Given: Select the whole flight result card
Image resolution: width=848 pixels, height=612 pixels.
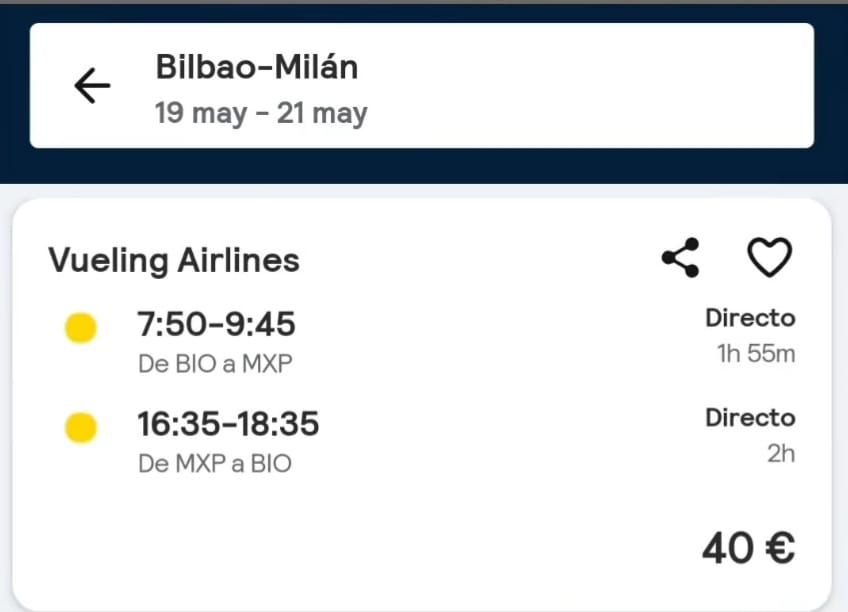Looking at the screenshot, I should [x=424, y=400].
